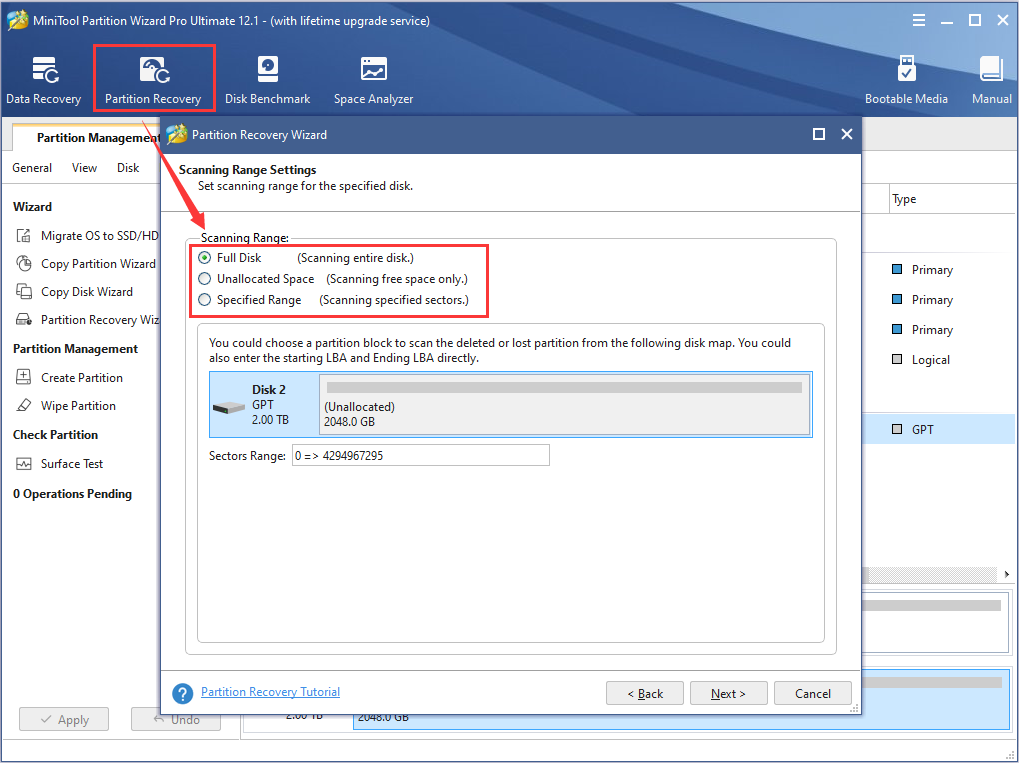This screenshot has height=763, width=1019.
Task: Click the Disk 2 drive icon
Action: click(x=229, y=407)
